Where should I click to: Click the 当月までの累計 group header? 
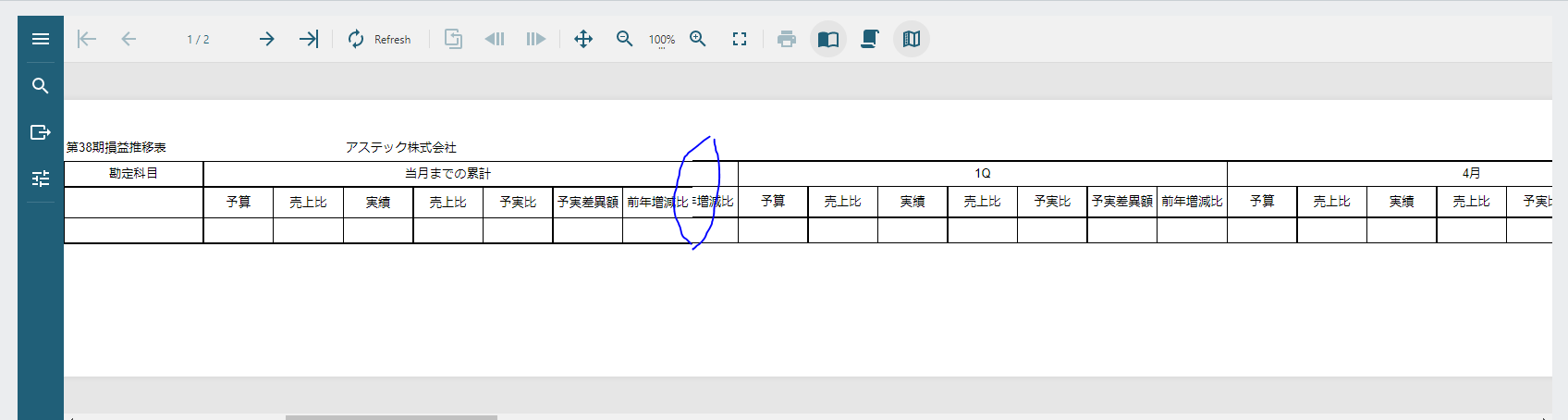[447, 173]
